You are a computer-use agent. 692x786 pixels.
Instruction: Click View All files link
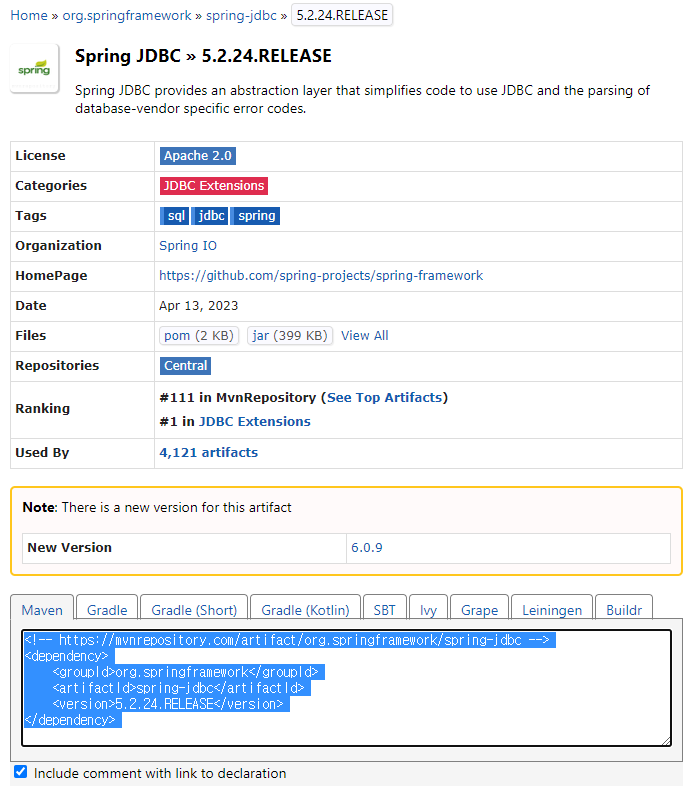click(x=365, y=336)
